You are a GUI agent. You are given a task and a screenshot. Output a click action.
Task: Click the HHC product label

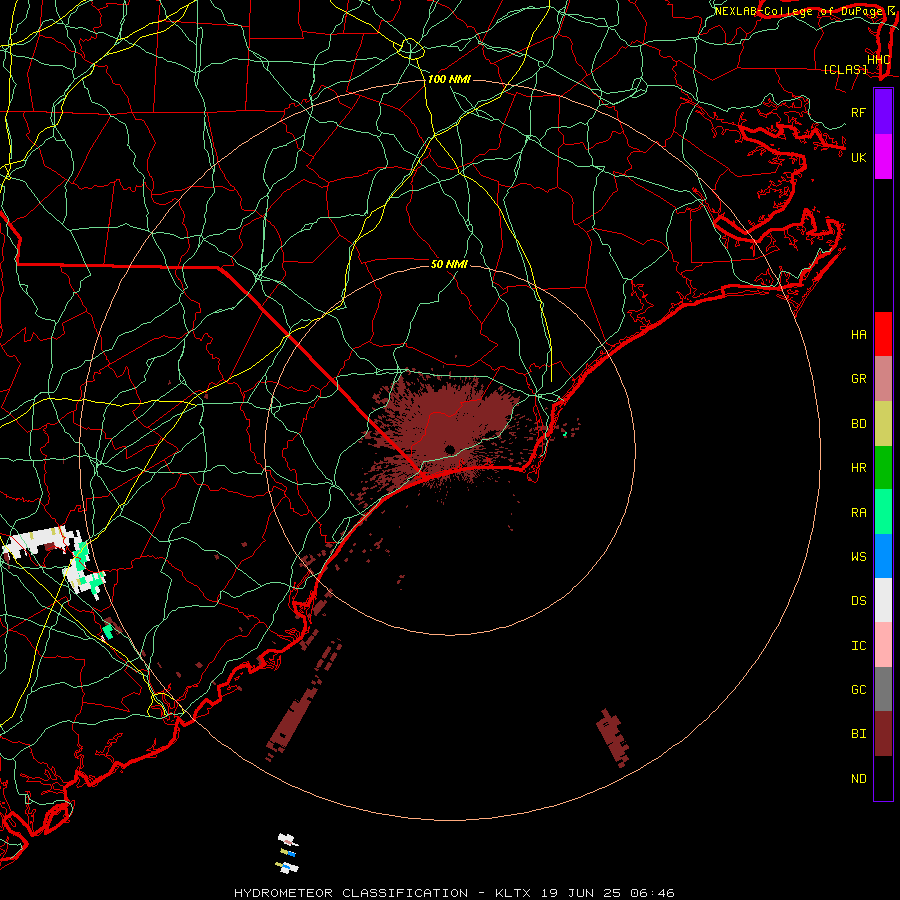pos(878,60)
